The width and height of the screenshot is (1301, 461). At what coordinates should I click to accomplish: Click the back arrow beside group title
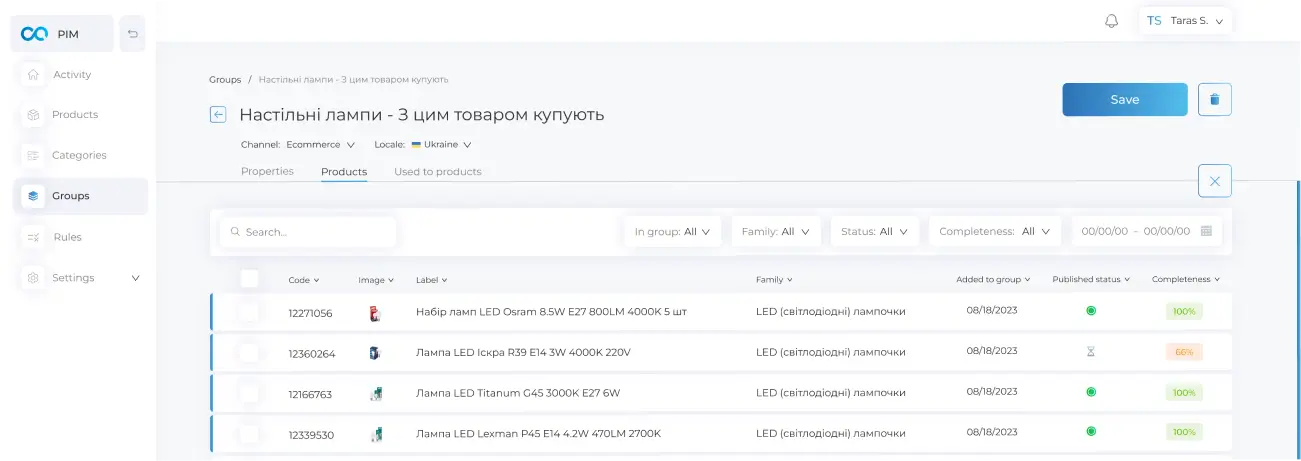pos(218,115)
